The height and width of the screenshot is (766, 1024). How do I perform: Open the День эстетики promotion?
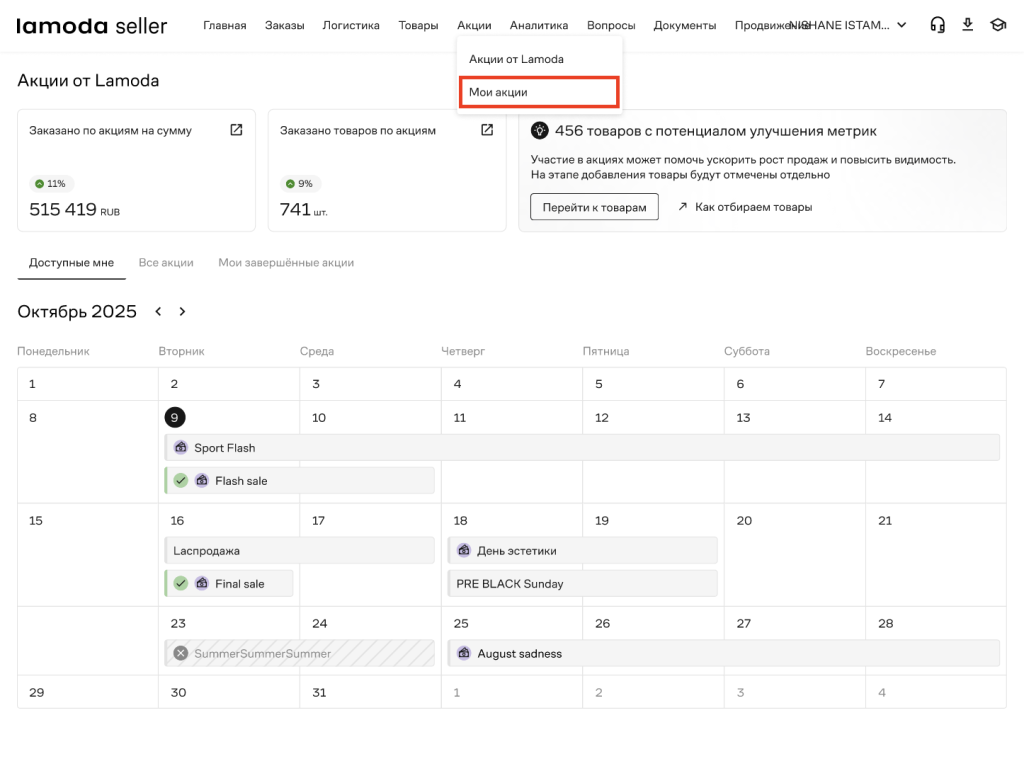[x=583, y=551]
